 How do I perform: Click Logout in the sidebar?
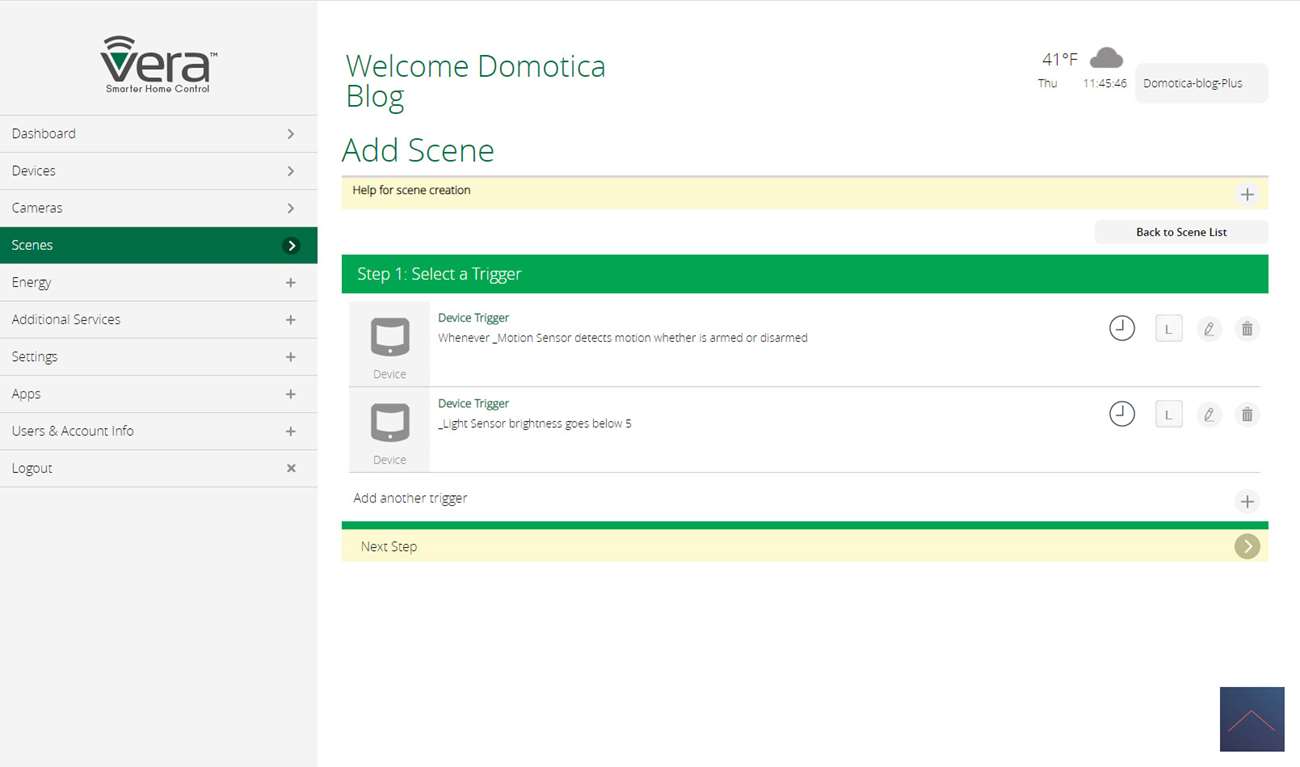tap(158, 468)
